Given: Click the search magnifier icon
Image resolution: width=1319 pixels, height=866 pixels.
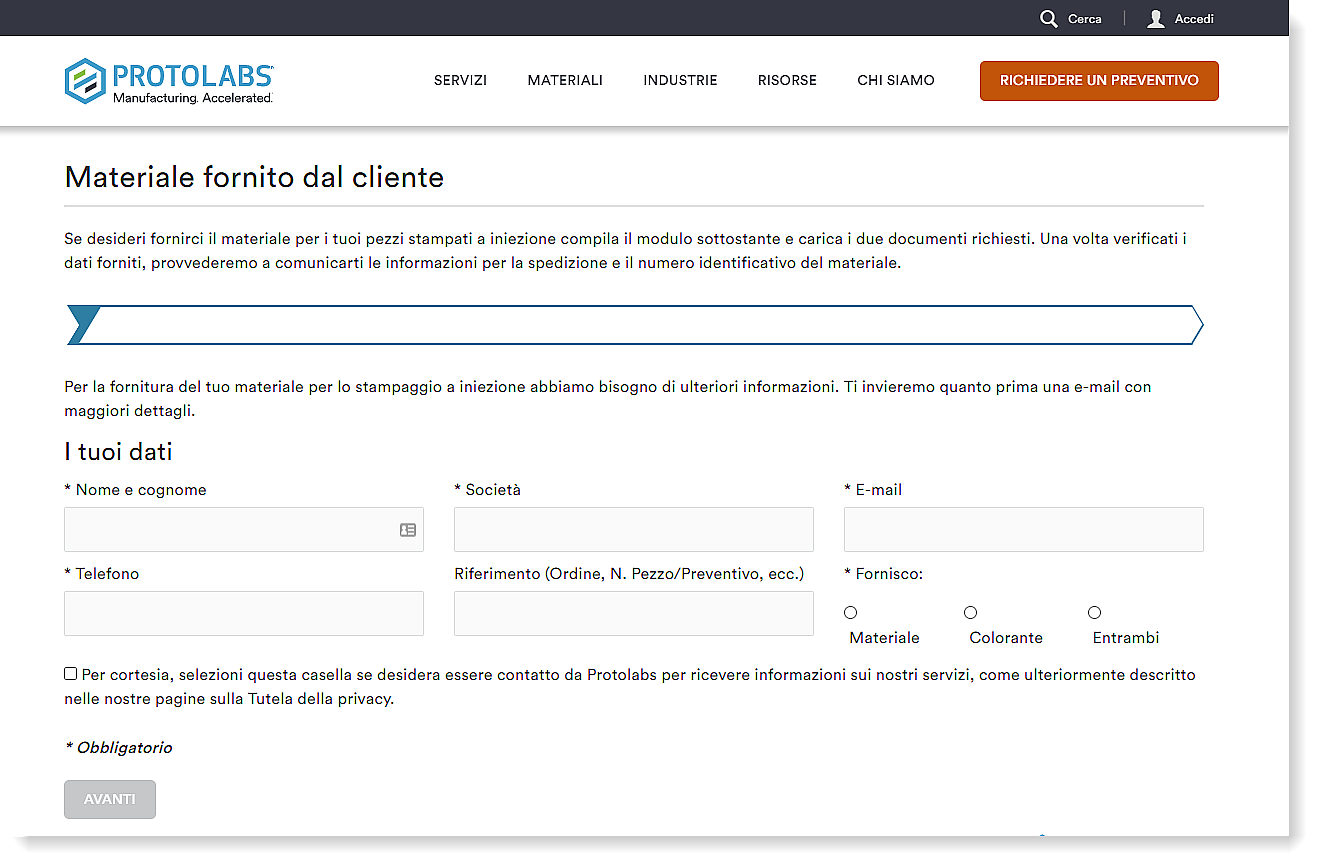Looking at the screenshot, I should point(1048,19).
